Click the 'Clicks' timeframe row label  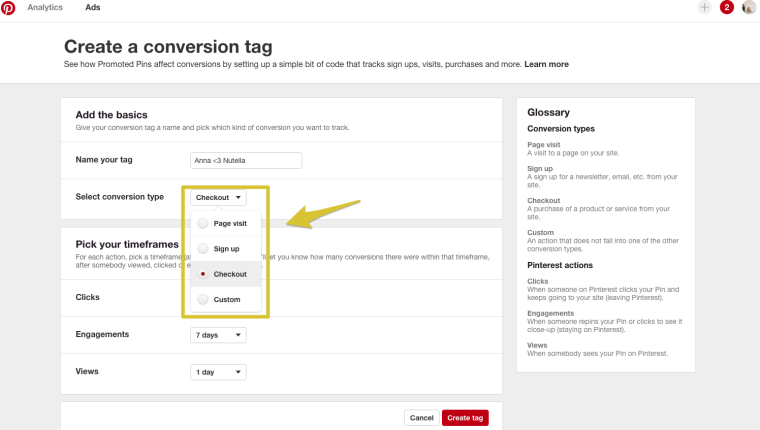click(87, 297)
